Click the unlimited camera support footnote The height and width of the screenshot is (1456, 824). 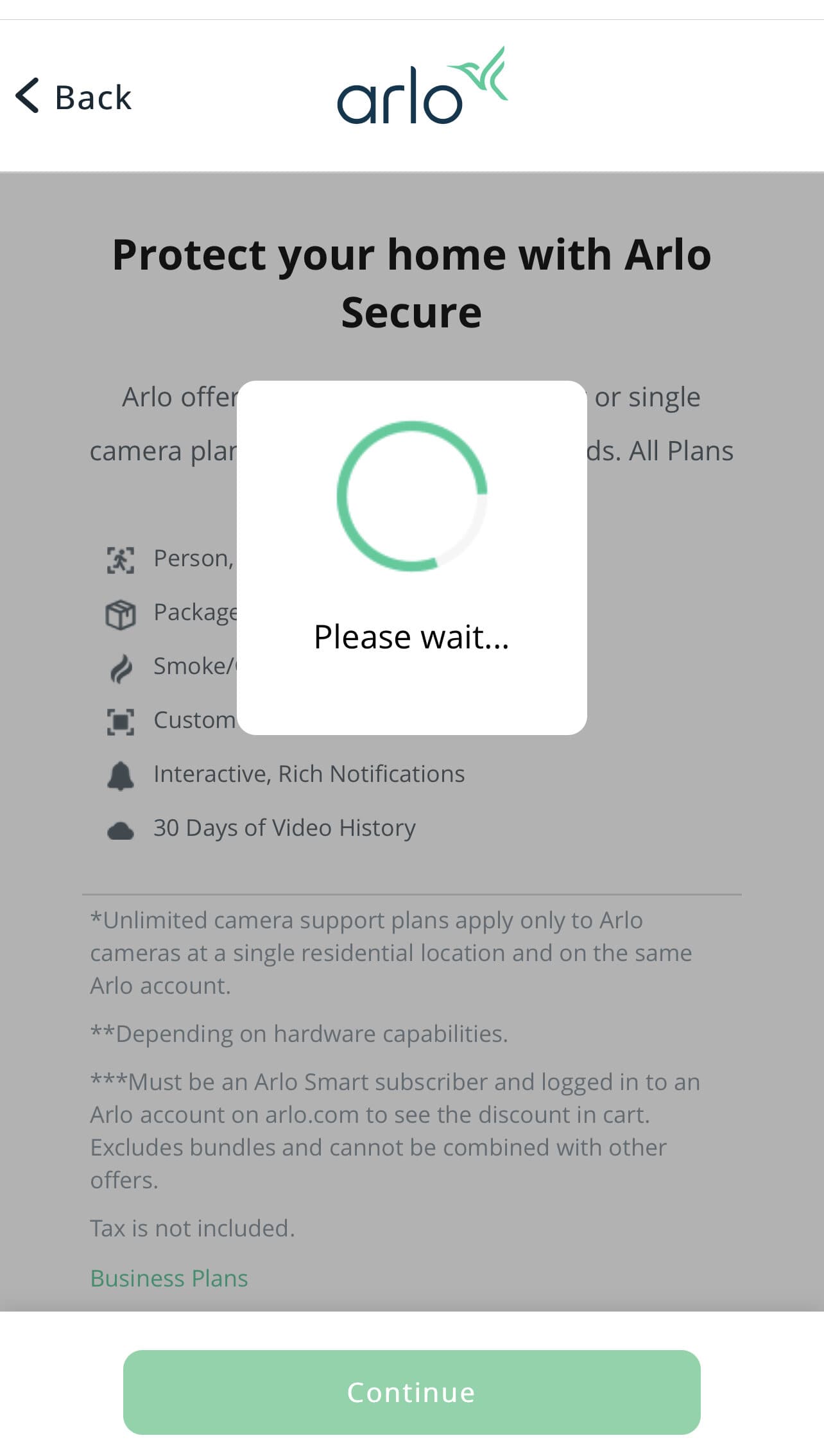point(391,953)
